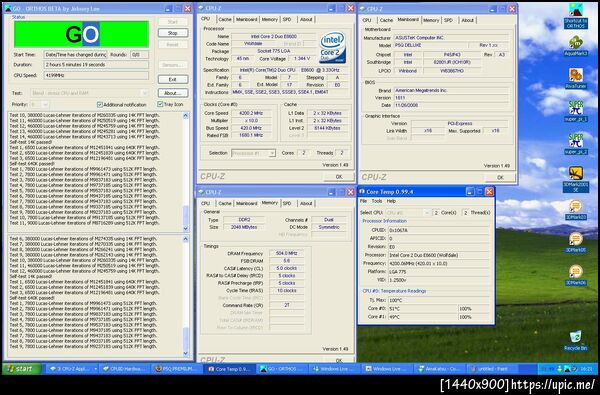This screenshot has height=395, width=600.
Task: Click OK in the CPU-Z Mainboard window
Action: [x=500, y=177]
